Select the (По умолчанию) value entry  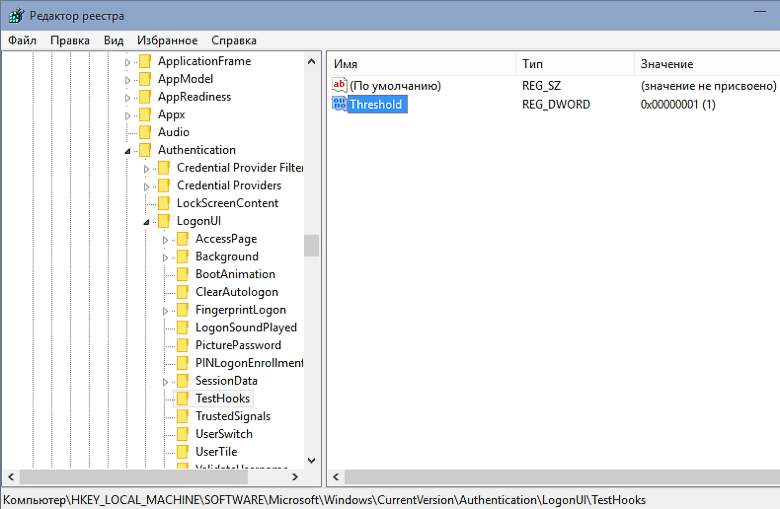[x=395, y=86]
